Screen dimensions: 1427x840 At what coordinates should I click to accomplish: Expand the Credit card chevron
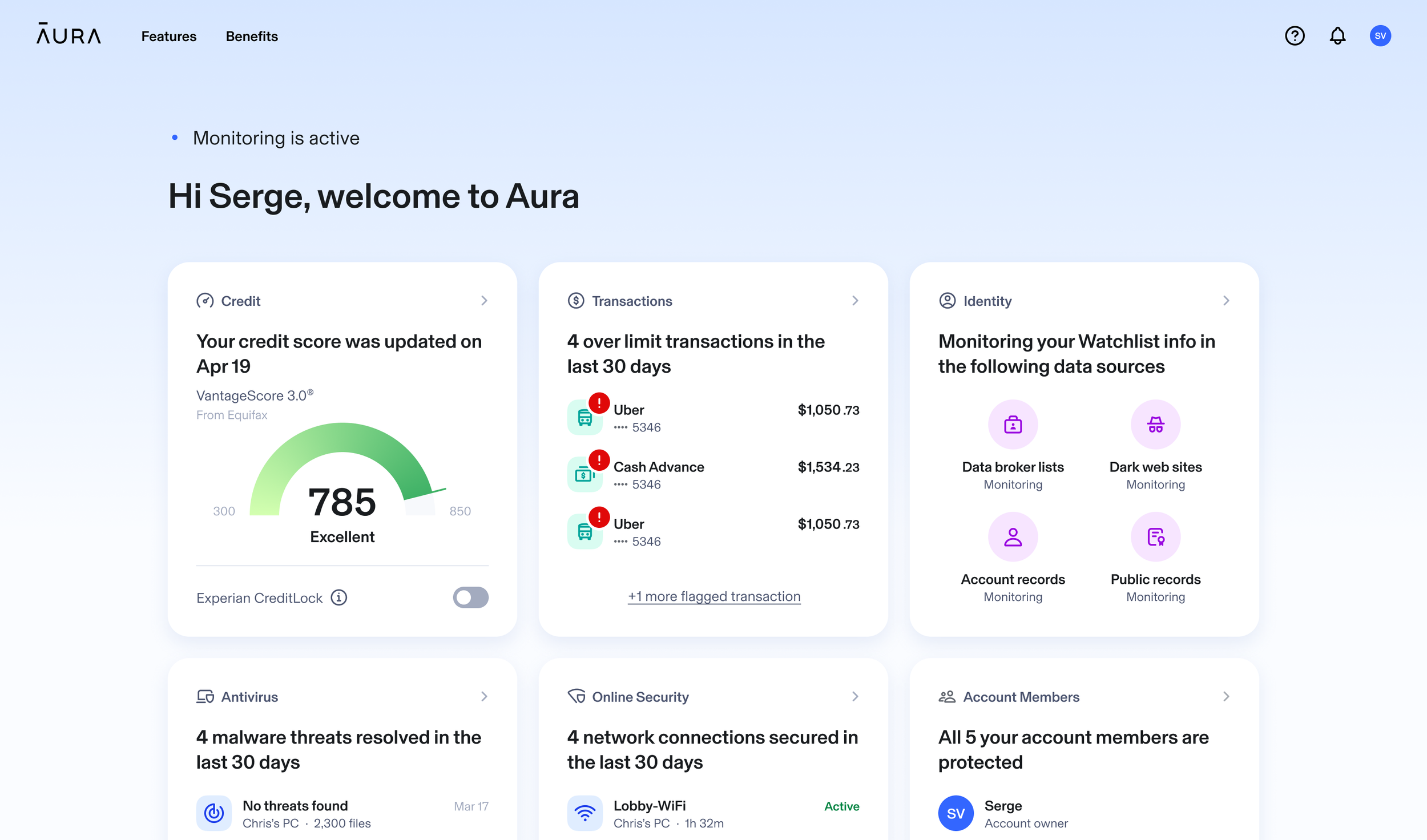point(484,301)
